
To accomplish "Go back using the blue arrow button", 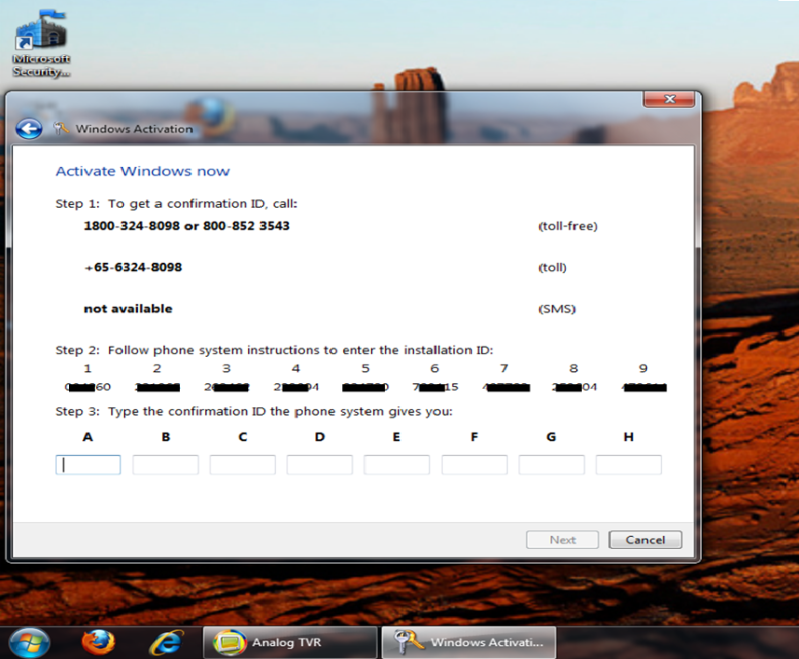I will point(29,129).
